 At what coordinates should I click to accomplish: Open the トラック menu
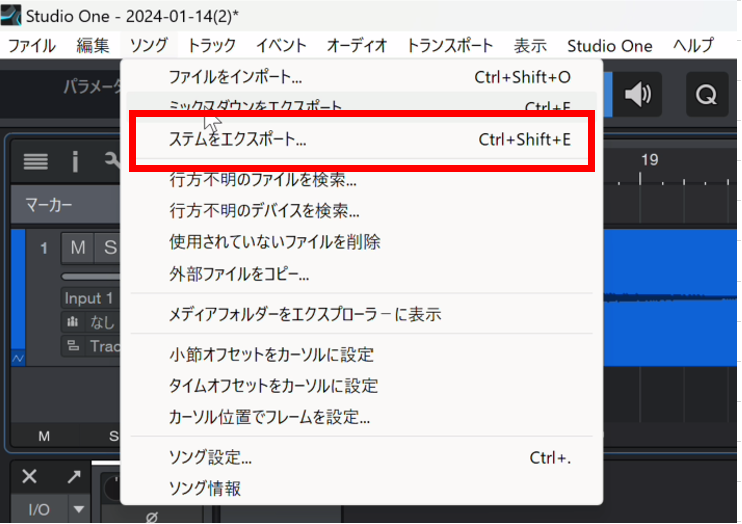[x=212, y=46]
